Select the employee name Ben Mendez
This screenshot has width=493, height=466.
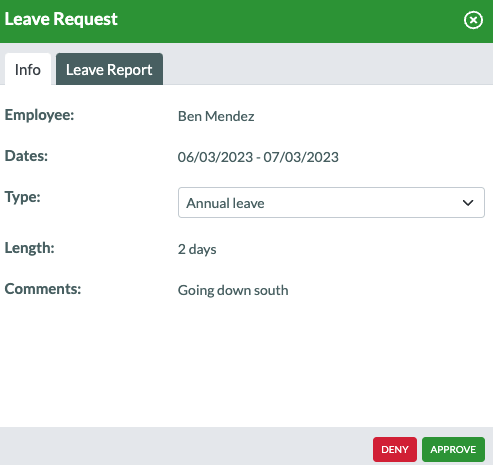(216, 116)
